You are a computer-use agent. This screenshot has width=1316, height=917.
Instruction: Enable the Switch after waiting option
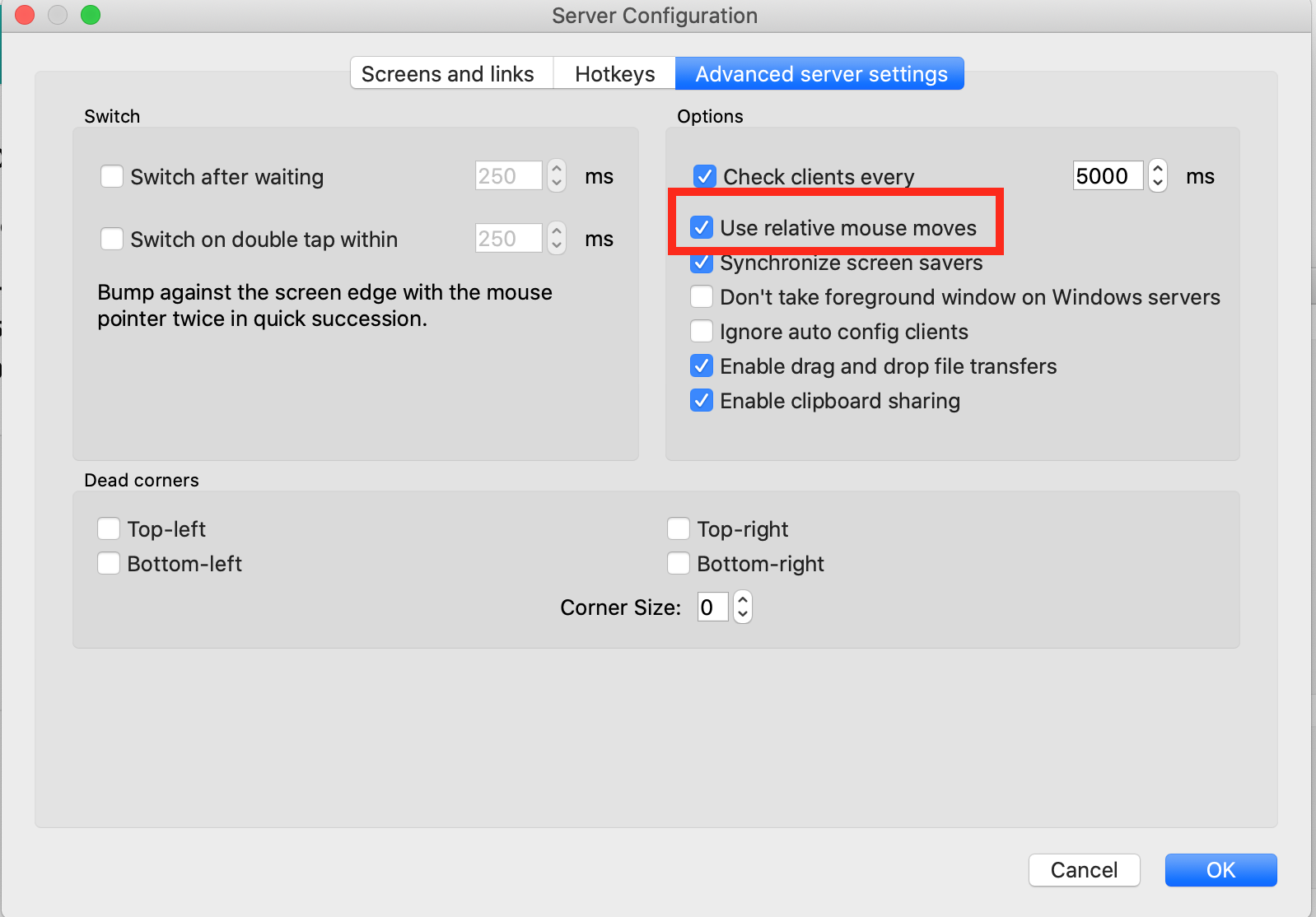(x=112, y=175)
